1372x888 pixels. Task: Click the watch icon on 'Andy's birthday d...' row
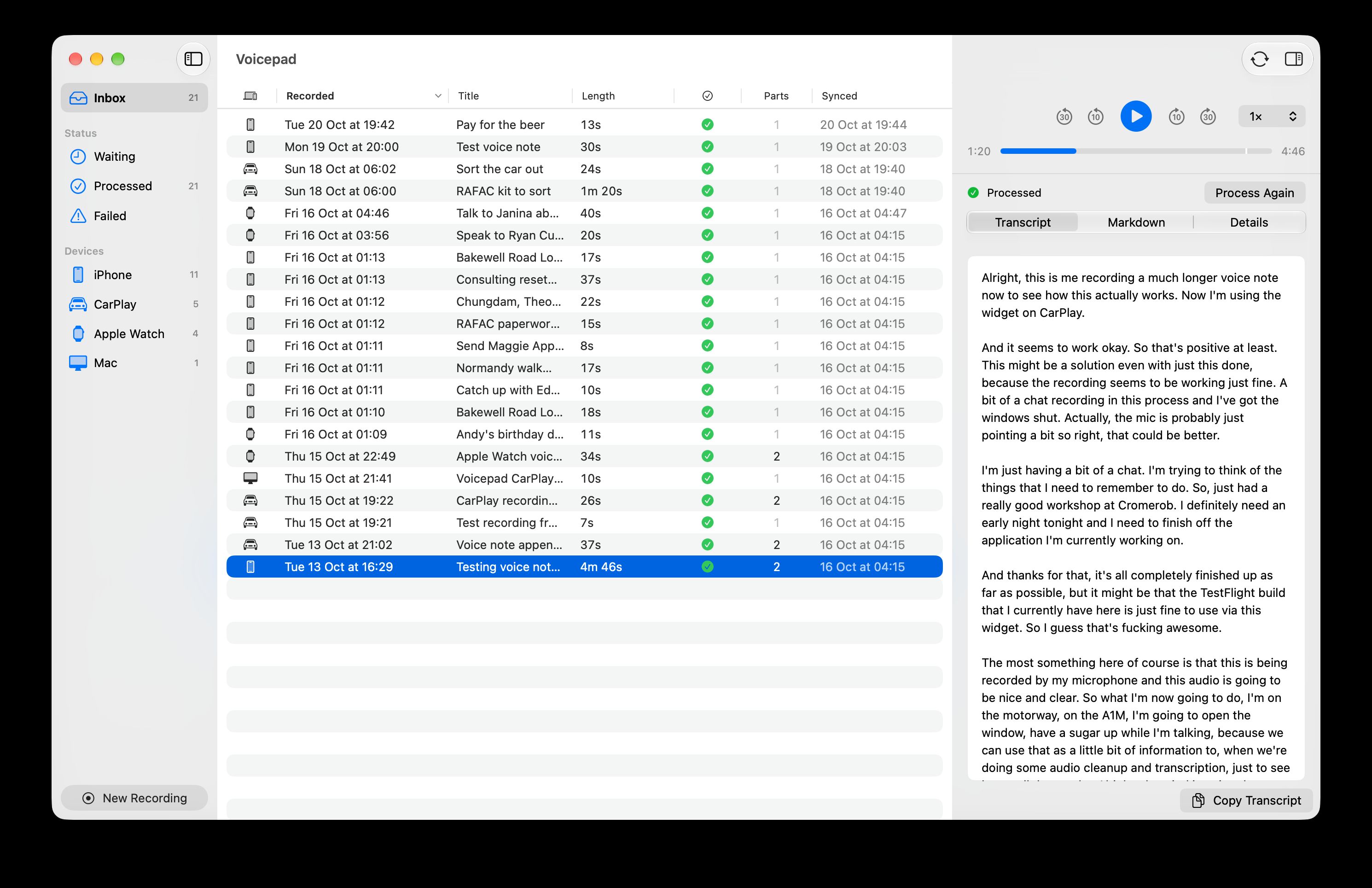pos(250,434)
